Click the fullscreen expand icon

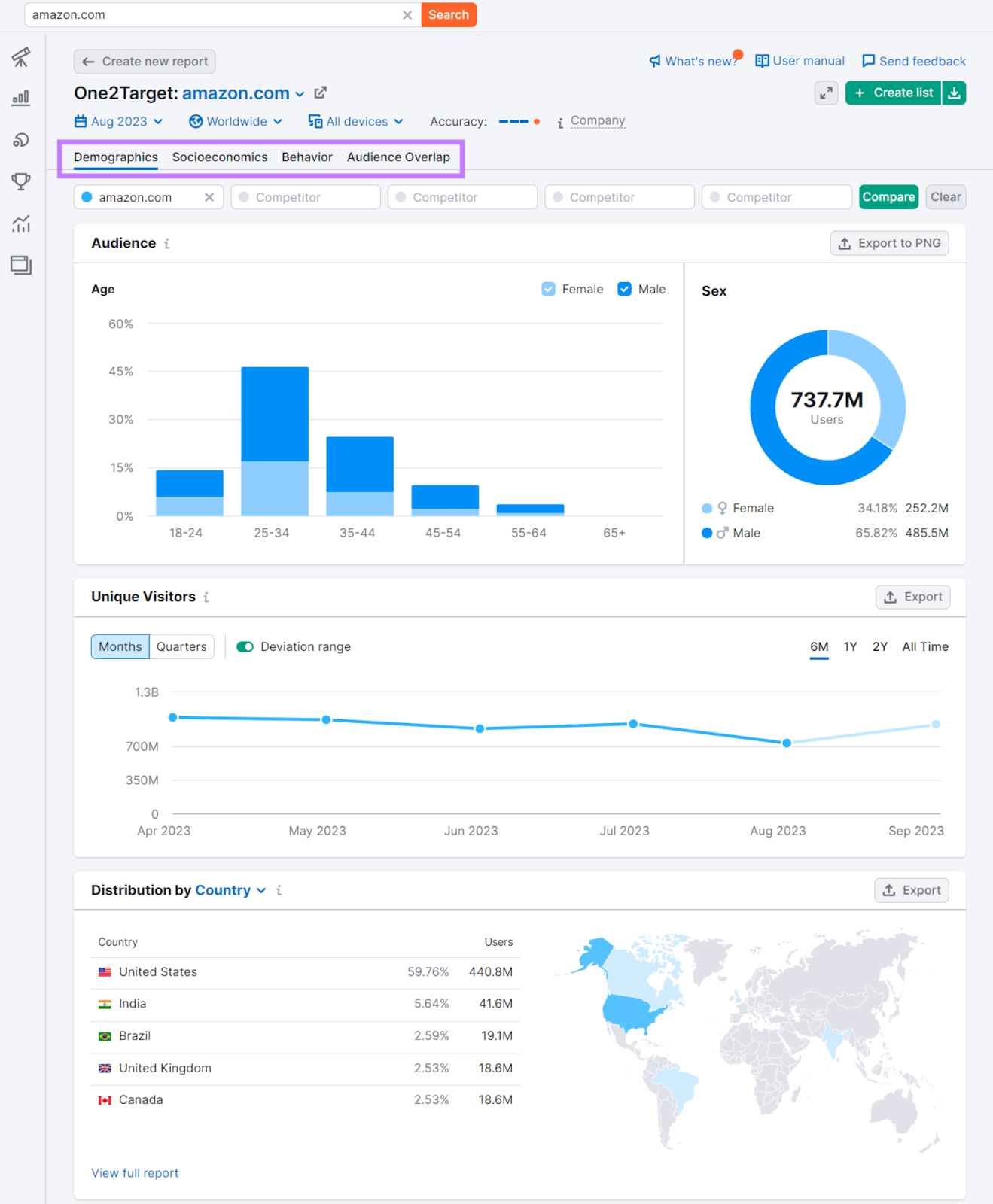827,93
